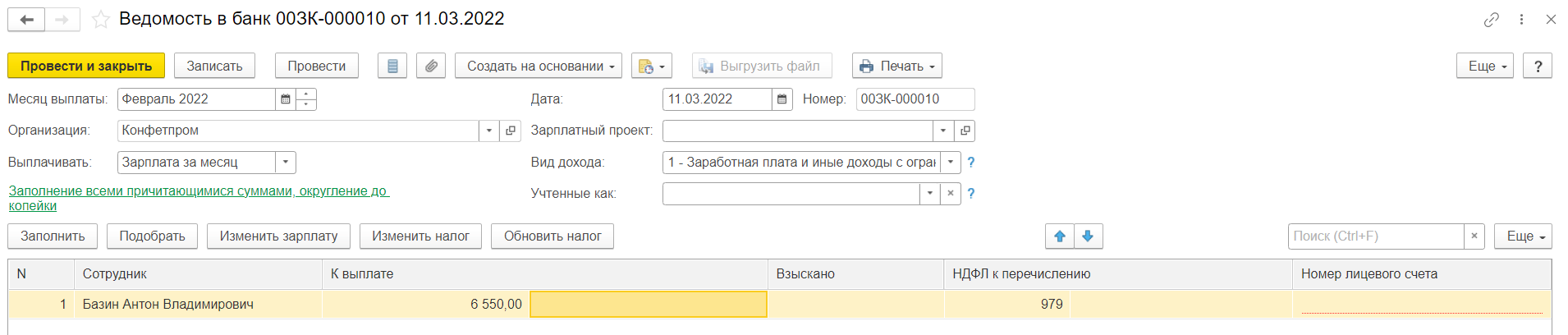Open the Создать на основании menu
The image size is (1568, 335).
[x=538, y=66]
